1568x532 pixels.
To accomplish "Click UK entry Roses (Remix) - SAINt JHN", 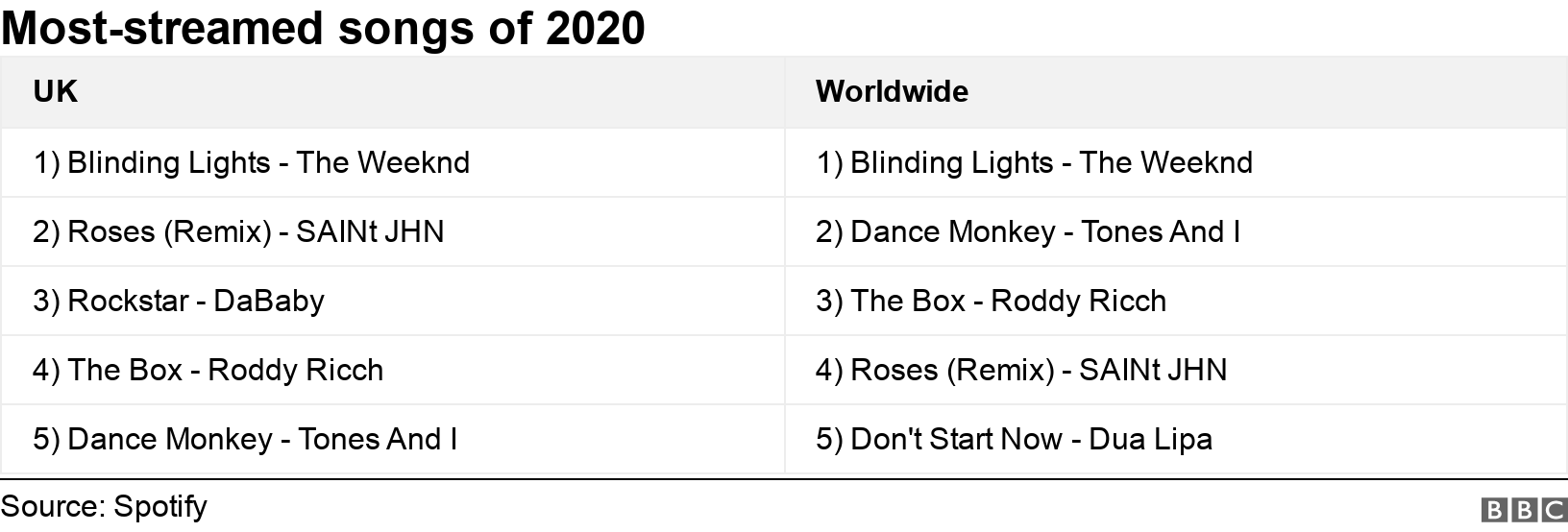I will click(238, 231).
